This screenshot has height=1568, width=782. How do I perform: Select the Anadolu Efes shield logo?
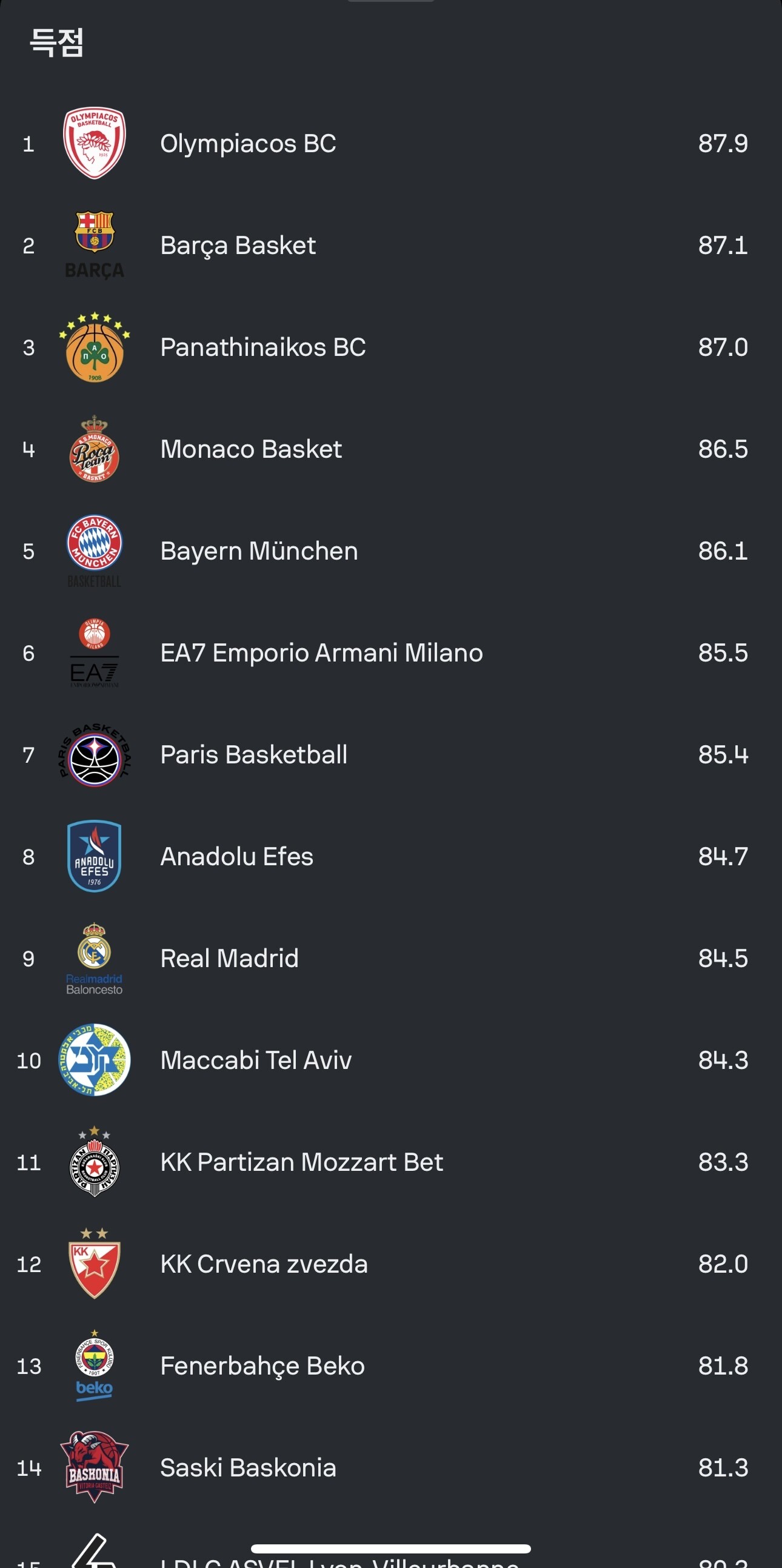95,856
